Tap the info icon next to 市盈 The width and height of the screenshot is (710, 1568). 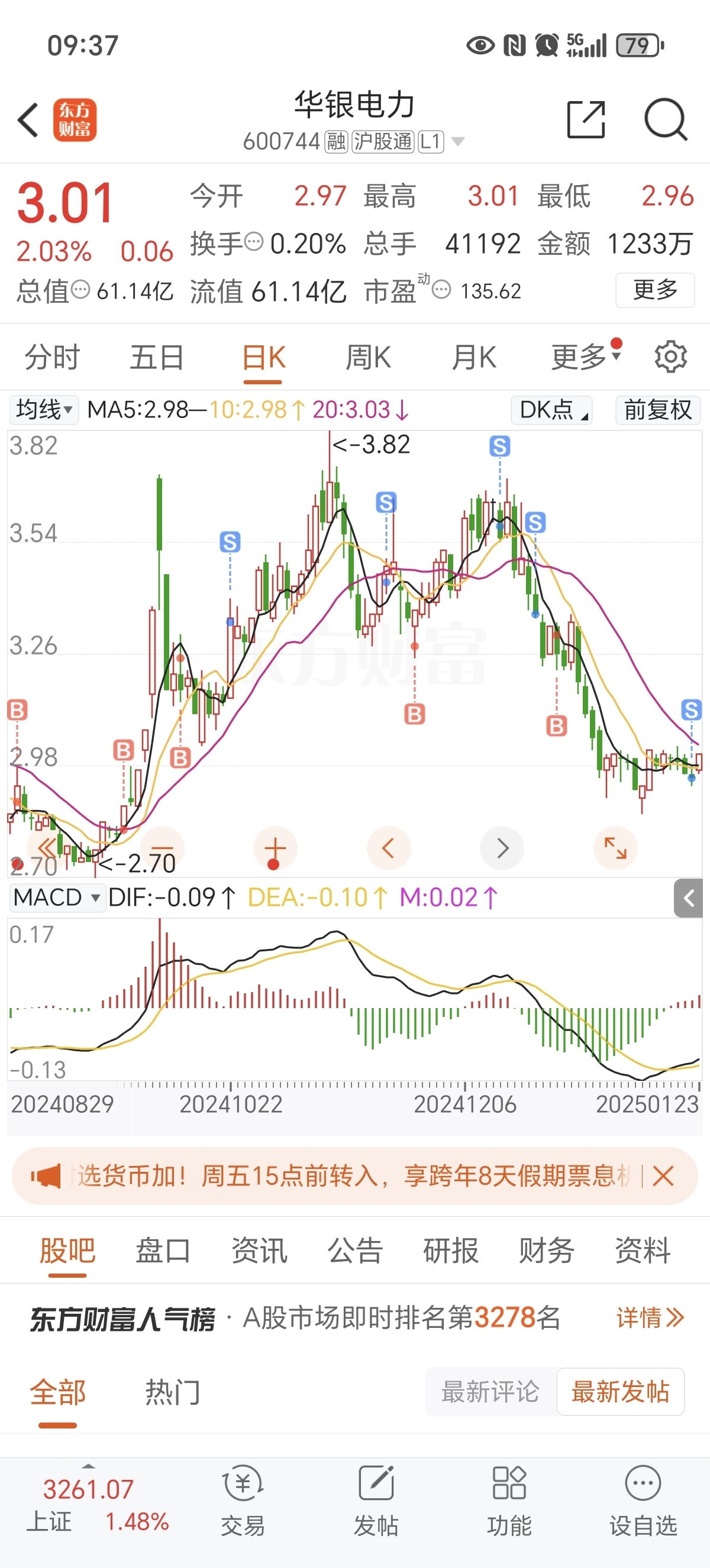coord(441,289)
